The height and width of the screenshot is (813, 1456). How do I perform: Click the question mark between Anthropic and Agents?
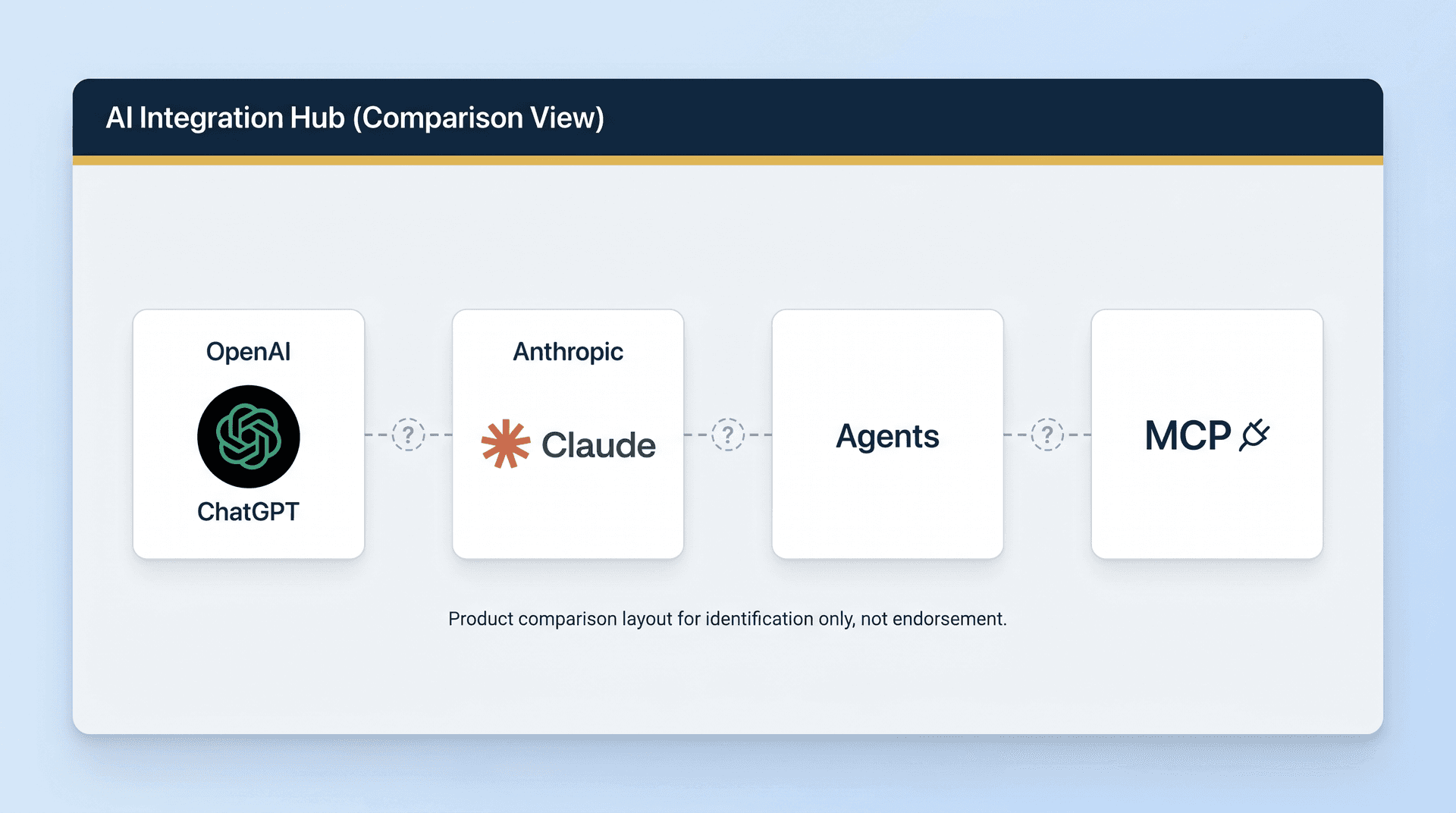tap(728, 435)
